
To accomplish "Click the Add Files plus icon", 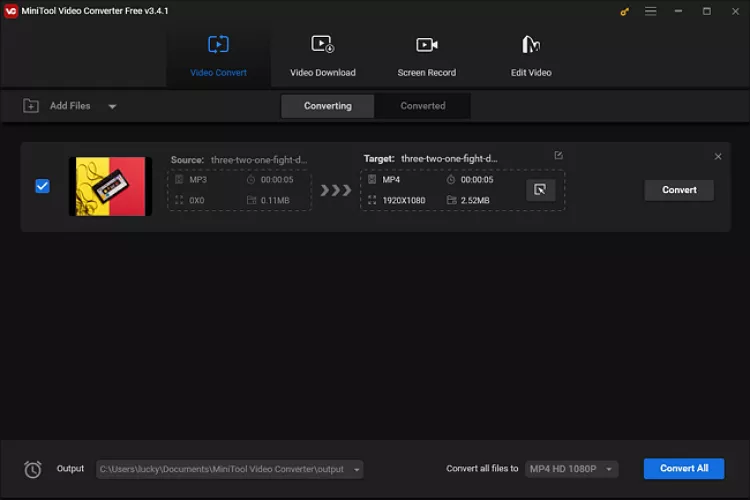I will [x=31, y=106].
